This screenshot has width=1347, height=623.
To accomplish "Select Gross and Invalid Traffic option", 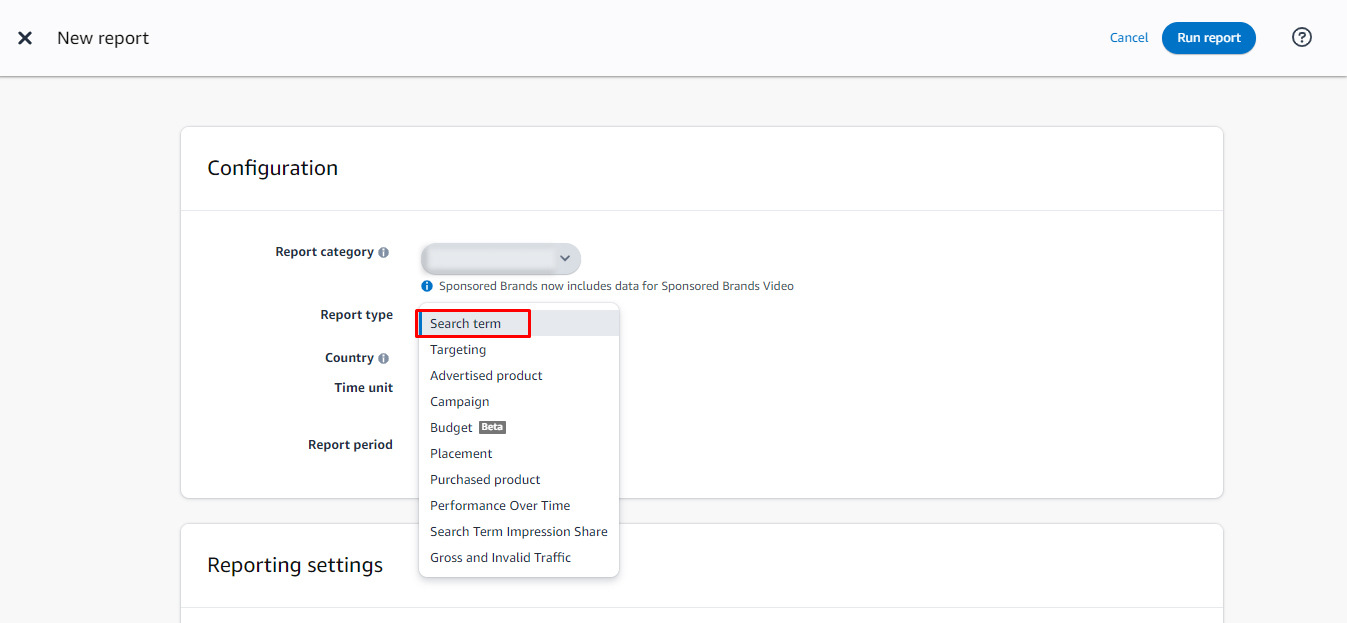I will point(499,557).
